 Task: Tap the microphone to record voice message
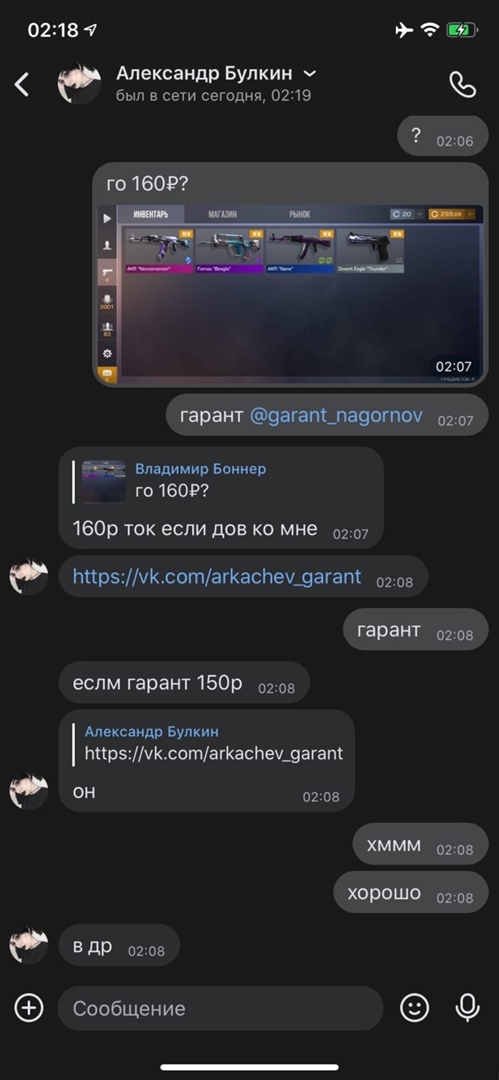tap(467, 1008)
